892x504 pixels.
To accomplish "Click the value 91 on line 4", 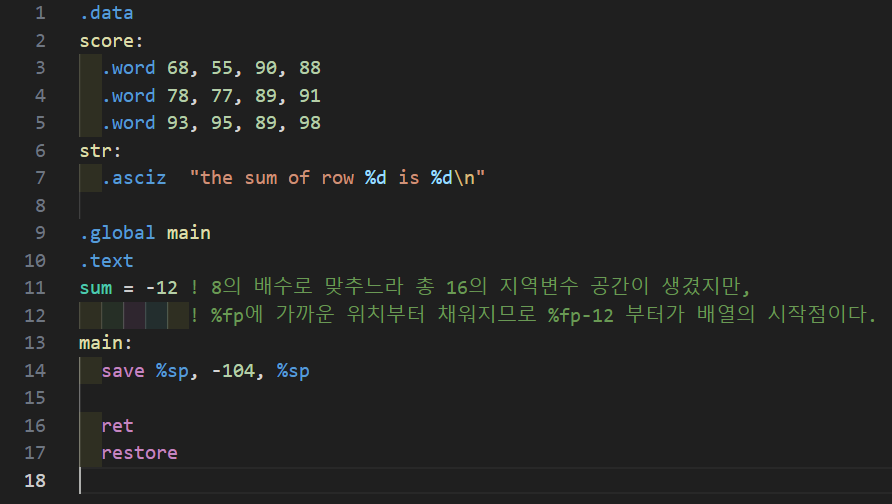I will point(310,96).
